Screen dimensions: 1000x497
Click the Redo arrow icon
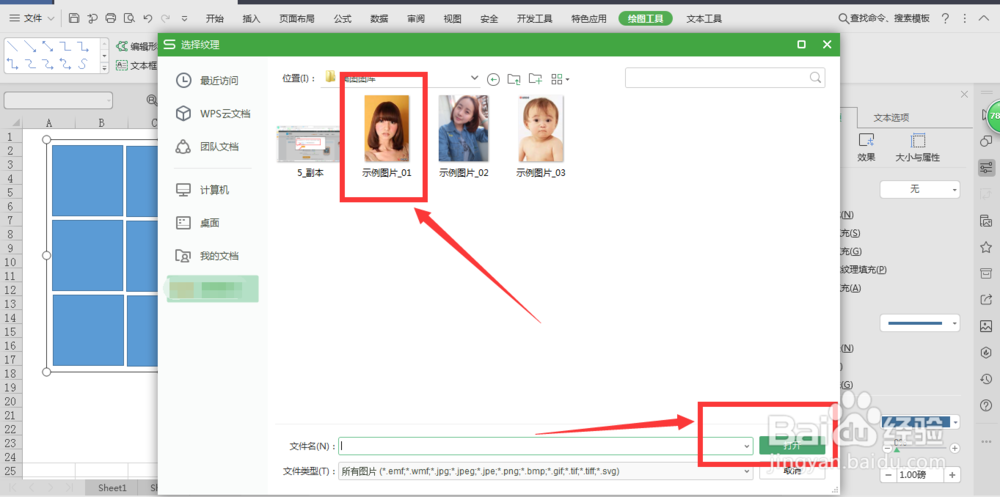tap(166, 19)
